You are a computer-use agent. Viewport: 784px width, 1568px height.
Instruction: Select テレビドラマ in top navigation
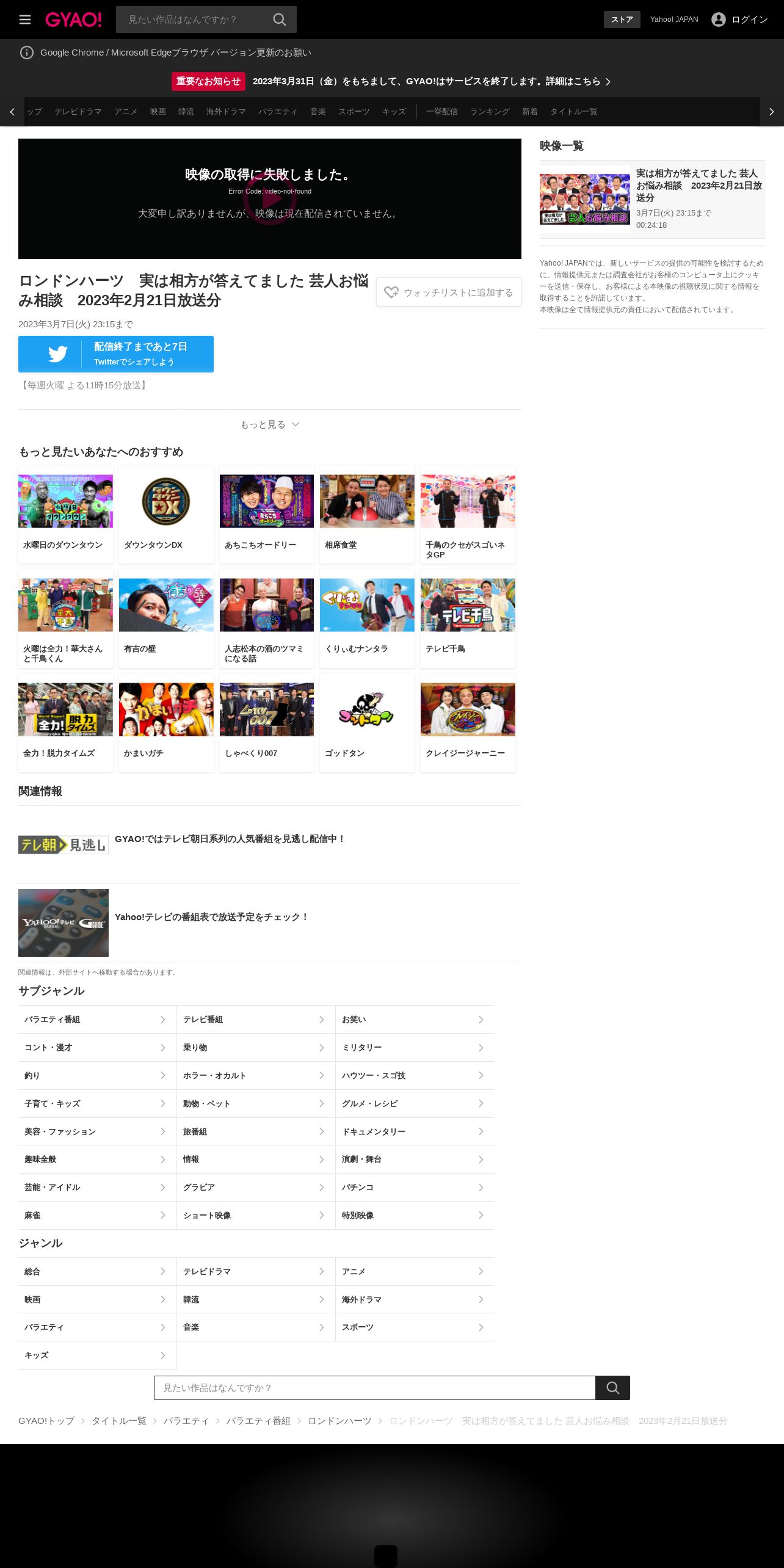78,112
